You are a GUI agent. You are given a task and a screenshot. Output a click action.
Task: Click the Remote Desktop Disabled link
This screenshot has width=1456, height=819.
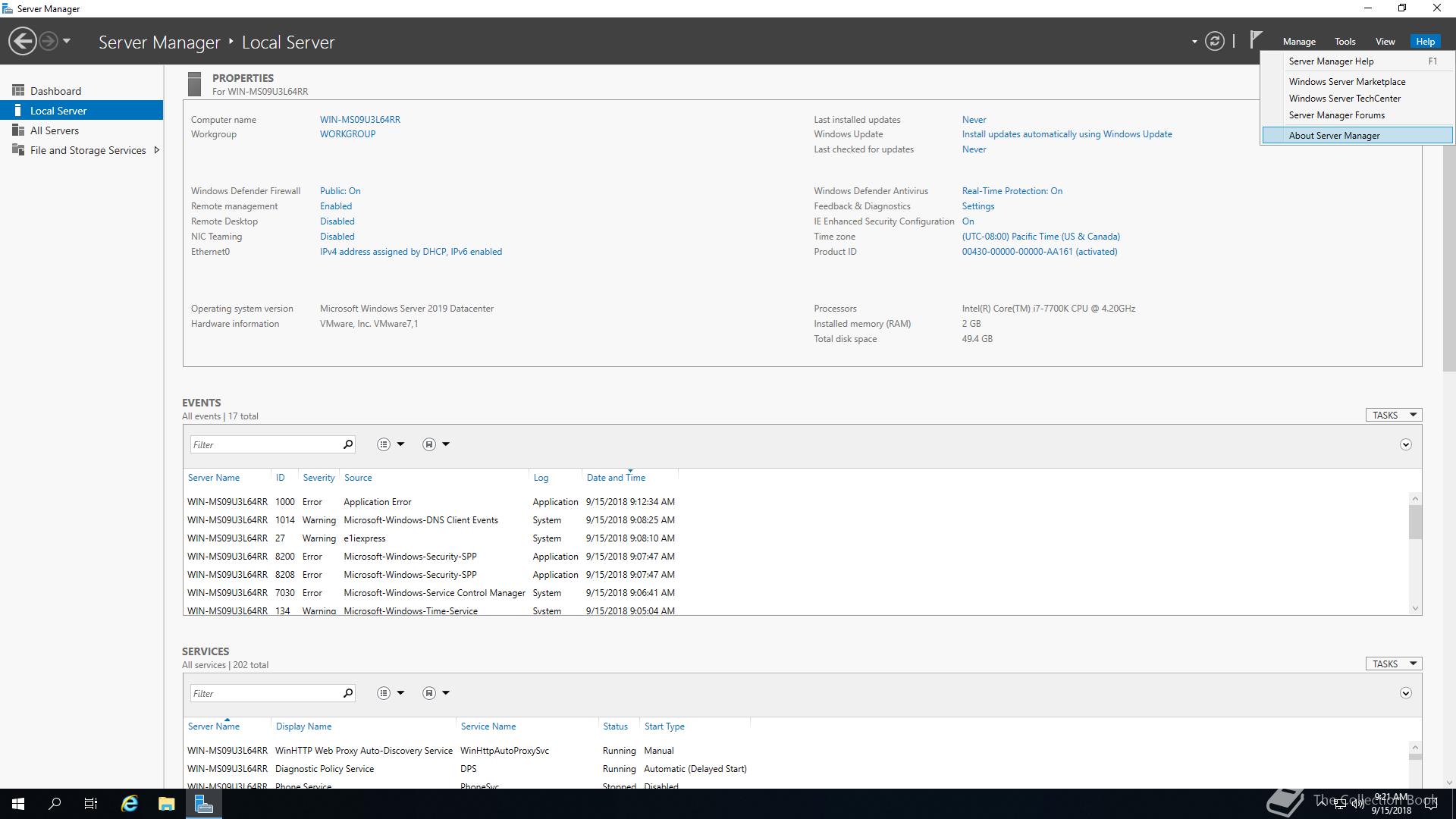337,221
